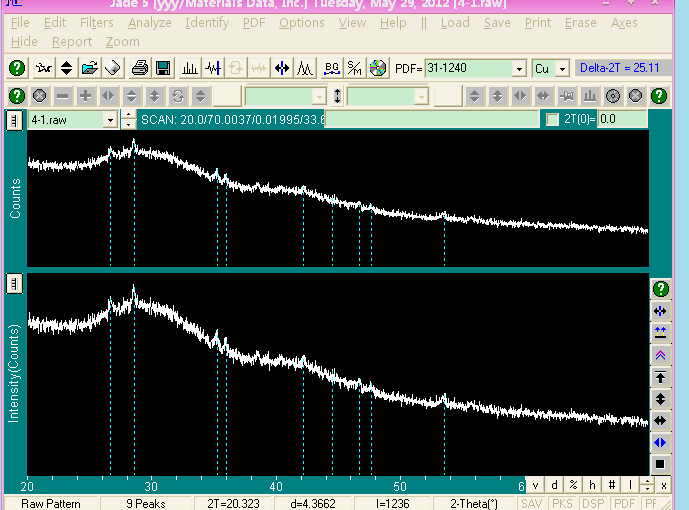Click the find peaks bar-chart icon
Image resolution: width=689 pixels, height=510 pixels.
click(x=190, y=68)
